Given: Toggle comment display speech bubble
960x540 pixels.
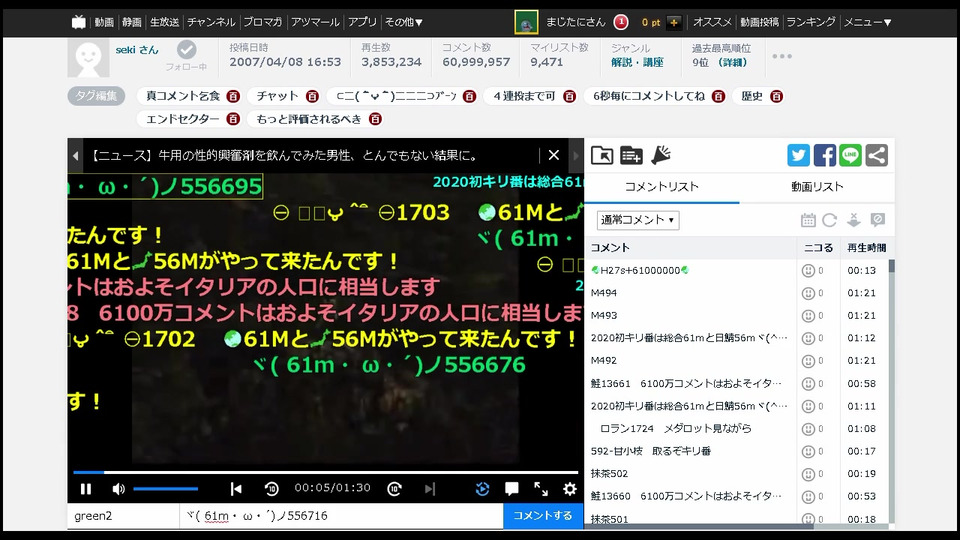Looking at the screenshot, I should pyautogui.click(x=512, y=489).
